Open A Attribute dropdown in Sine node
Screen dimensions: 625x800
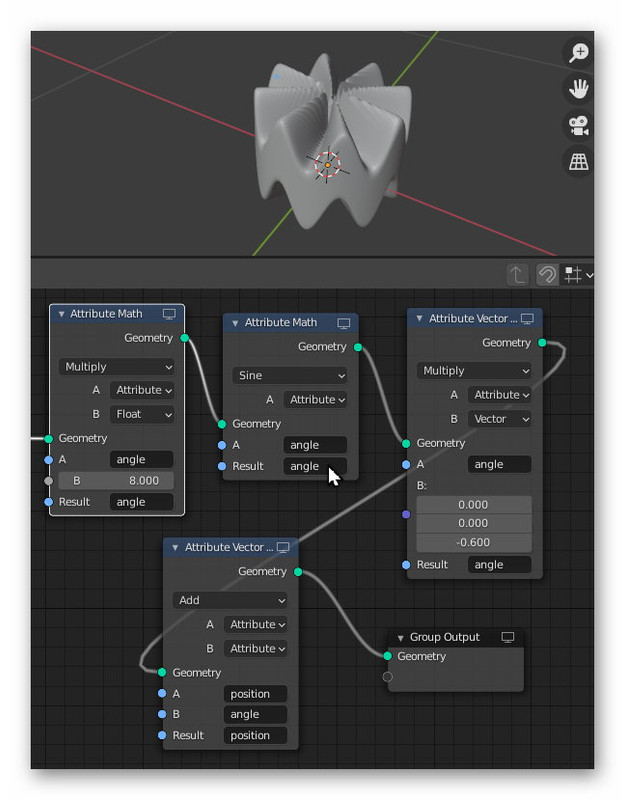click(316, 399)
